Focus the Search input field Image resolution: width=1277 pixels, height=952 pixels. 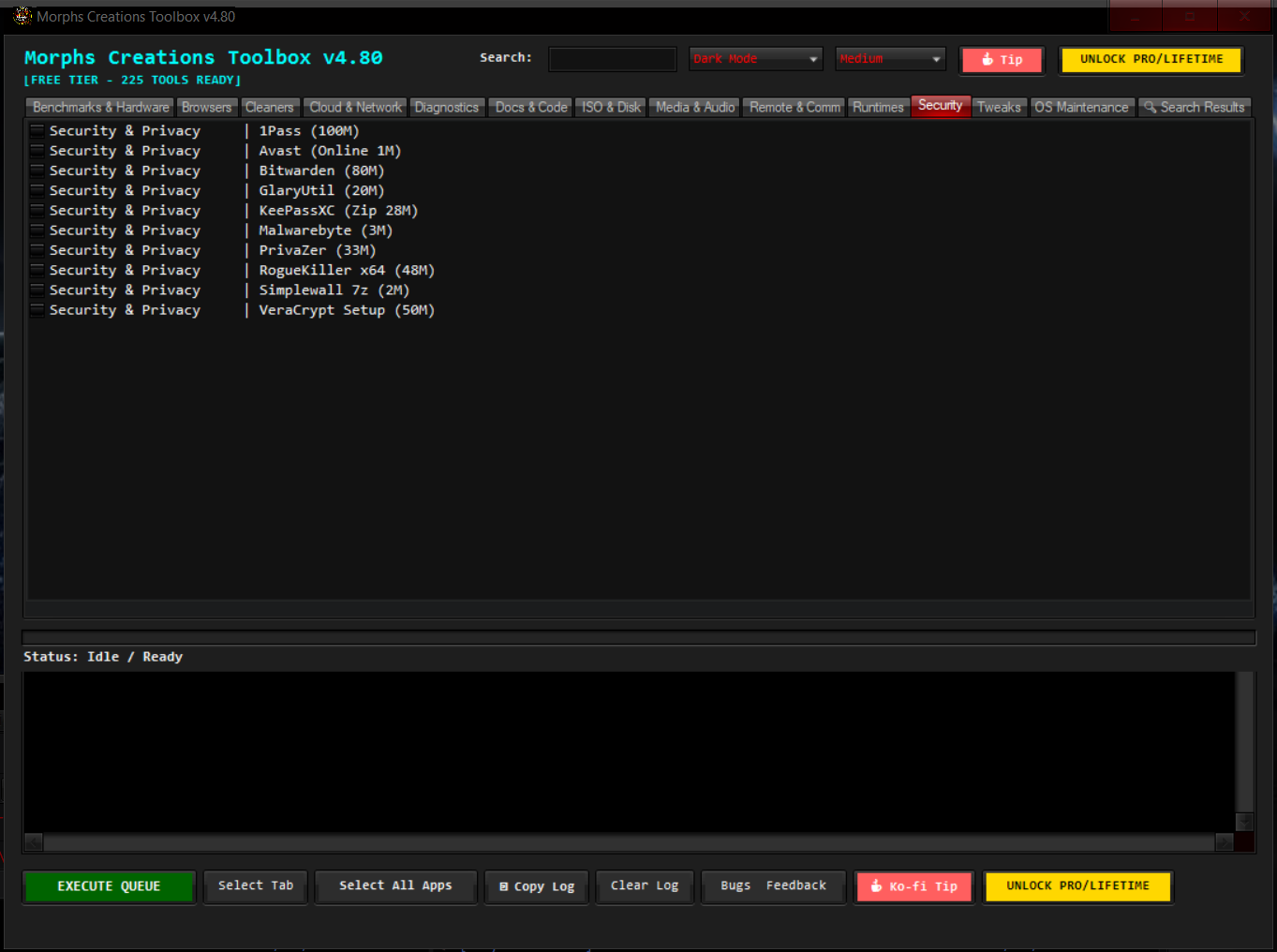[x=613, y=59]
